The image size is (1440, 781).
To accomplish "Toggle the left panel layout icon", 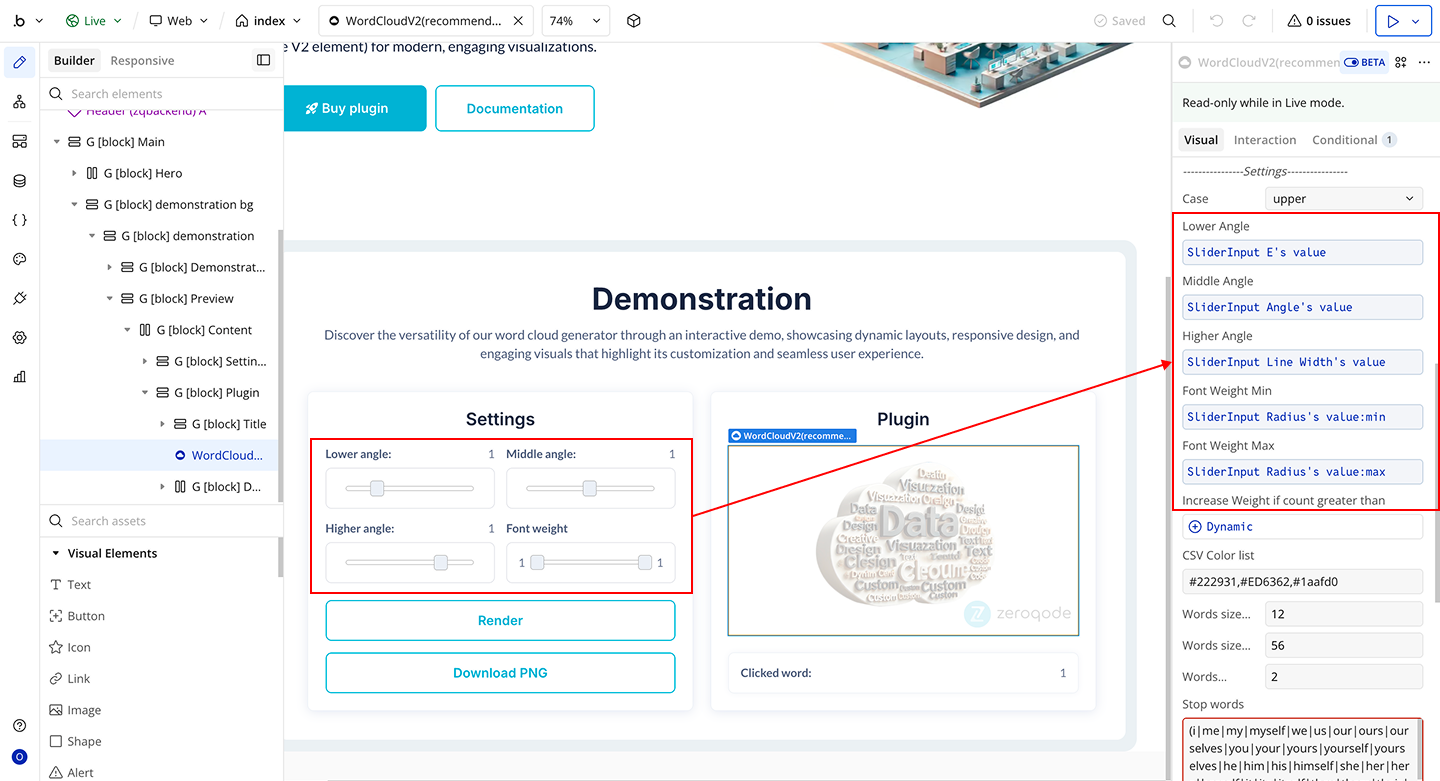I will (264, 60).
